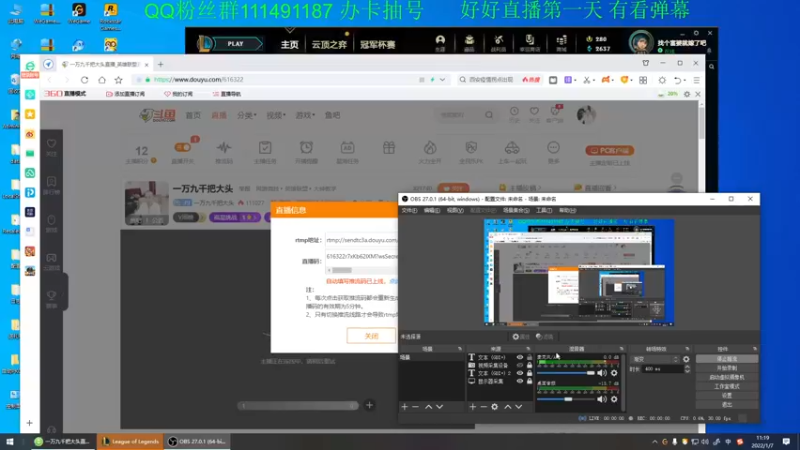Image resolution: width=800 pixels, height=450 pixels.
Task: Open the browser extensions grid icon
Action: point(643,80)
